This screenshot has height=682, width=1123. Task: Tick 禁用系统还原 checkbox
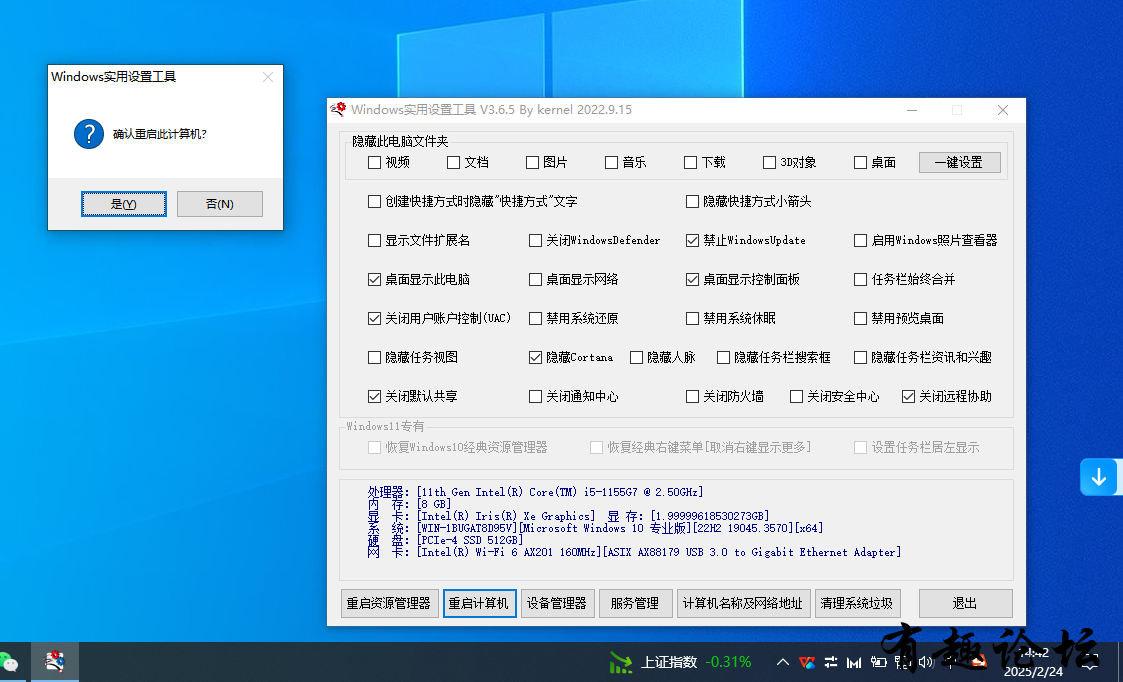point(535,318)
